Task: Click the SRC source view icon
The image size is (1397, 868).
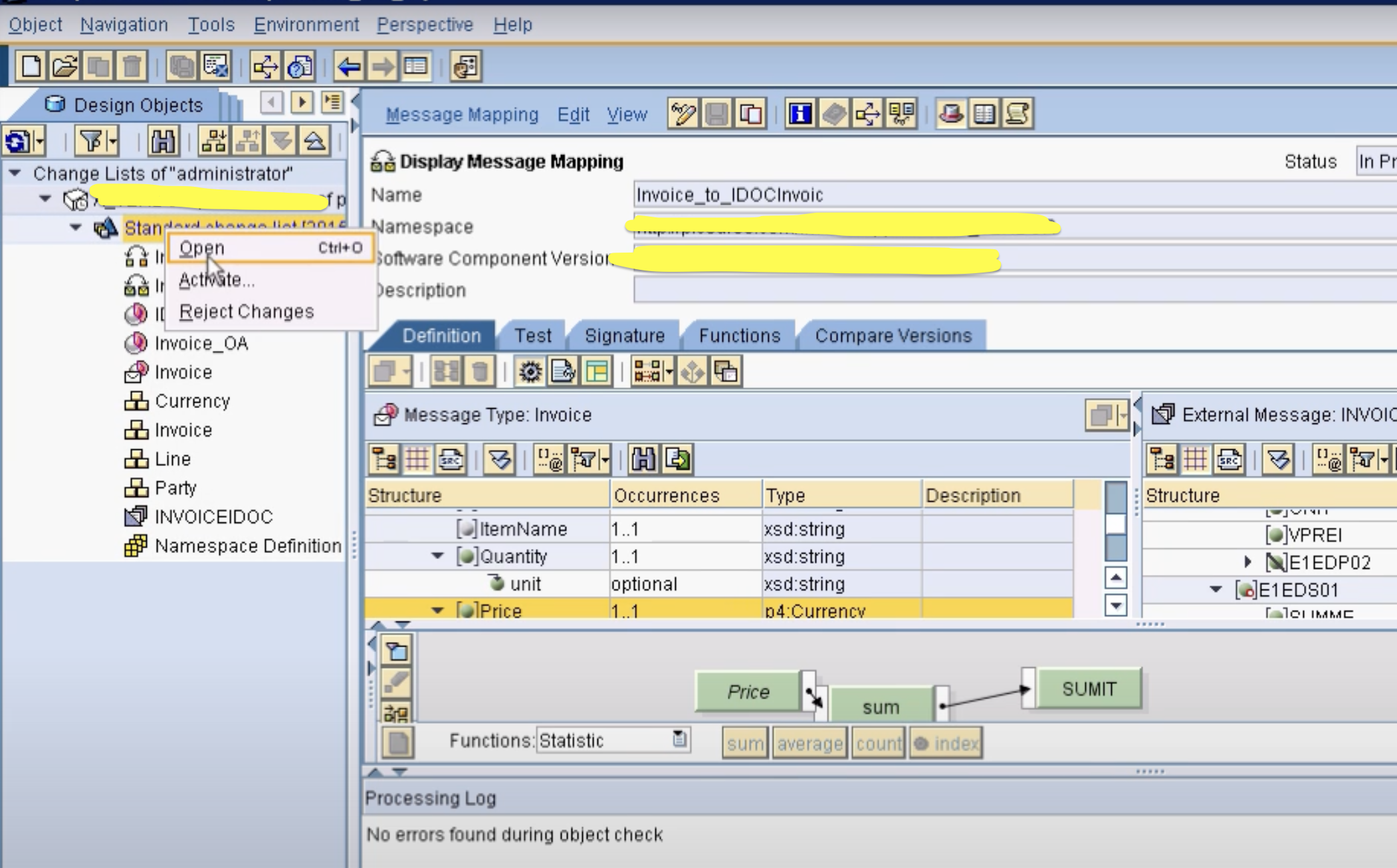Action: point(451,459)
